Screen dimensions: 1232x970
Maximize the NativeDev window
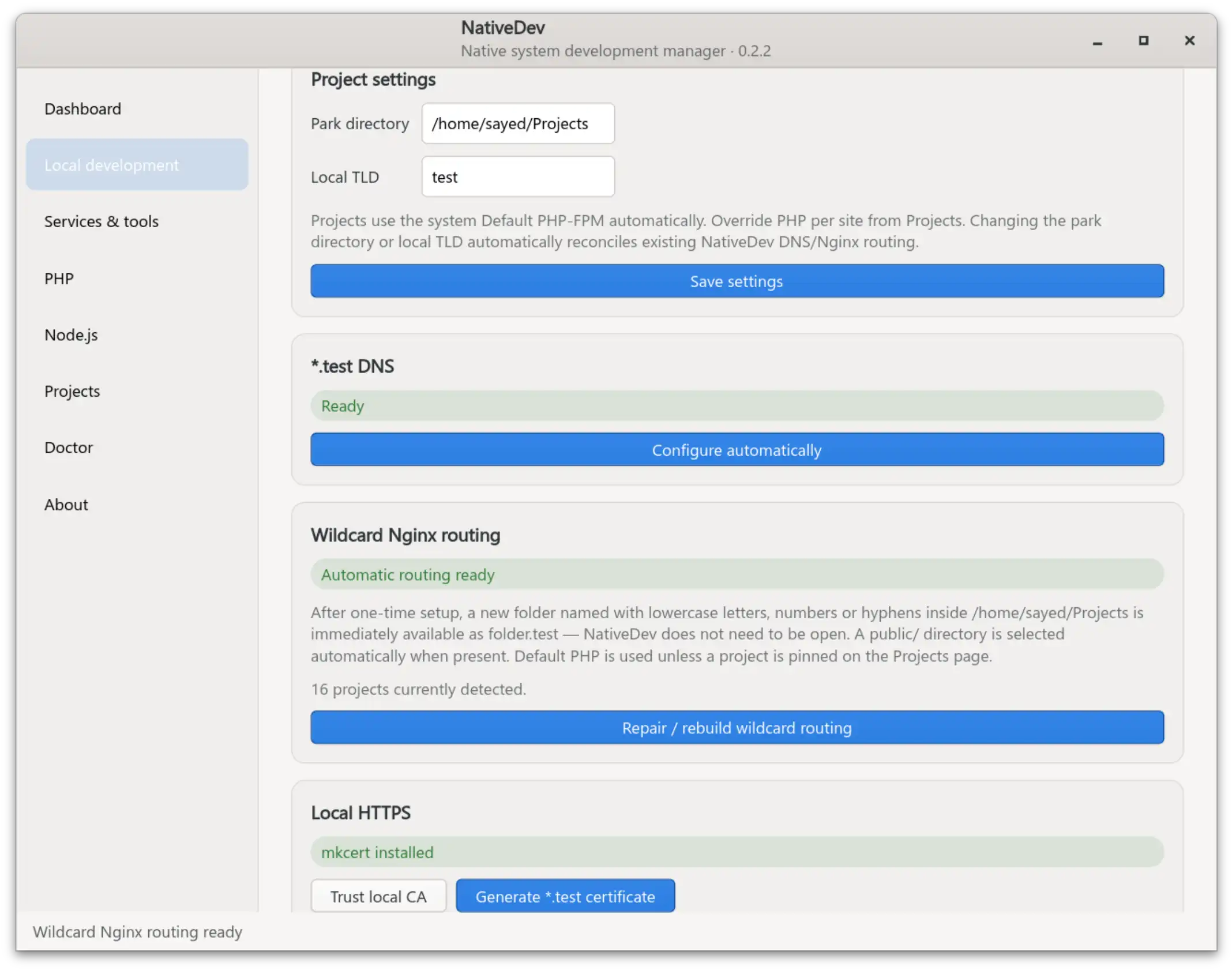pyautogui.click(x=1143, y=41)
